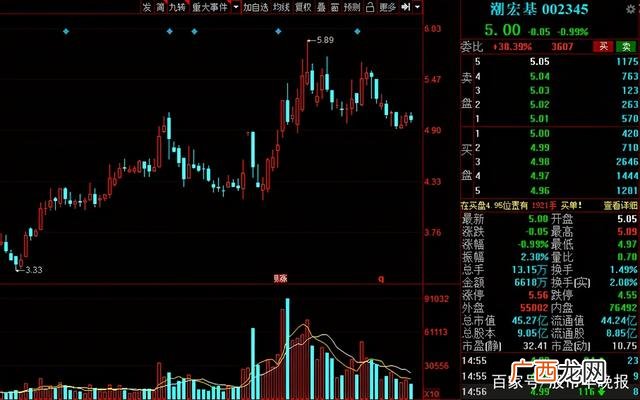640x400 pixels.
Task: Click the 换手 value 1.49%
Action: pos(624,269)
